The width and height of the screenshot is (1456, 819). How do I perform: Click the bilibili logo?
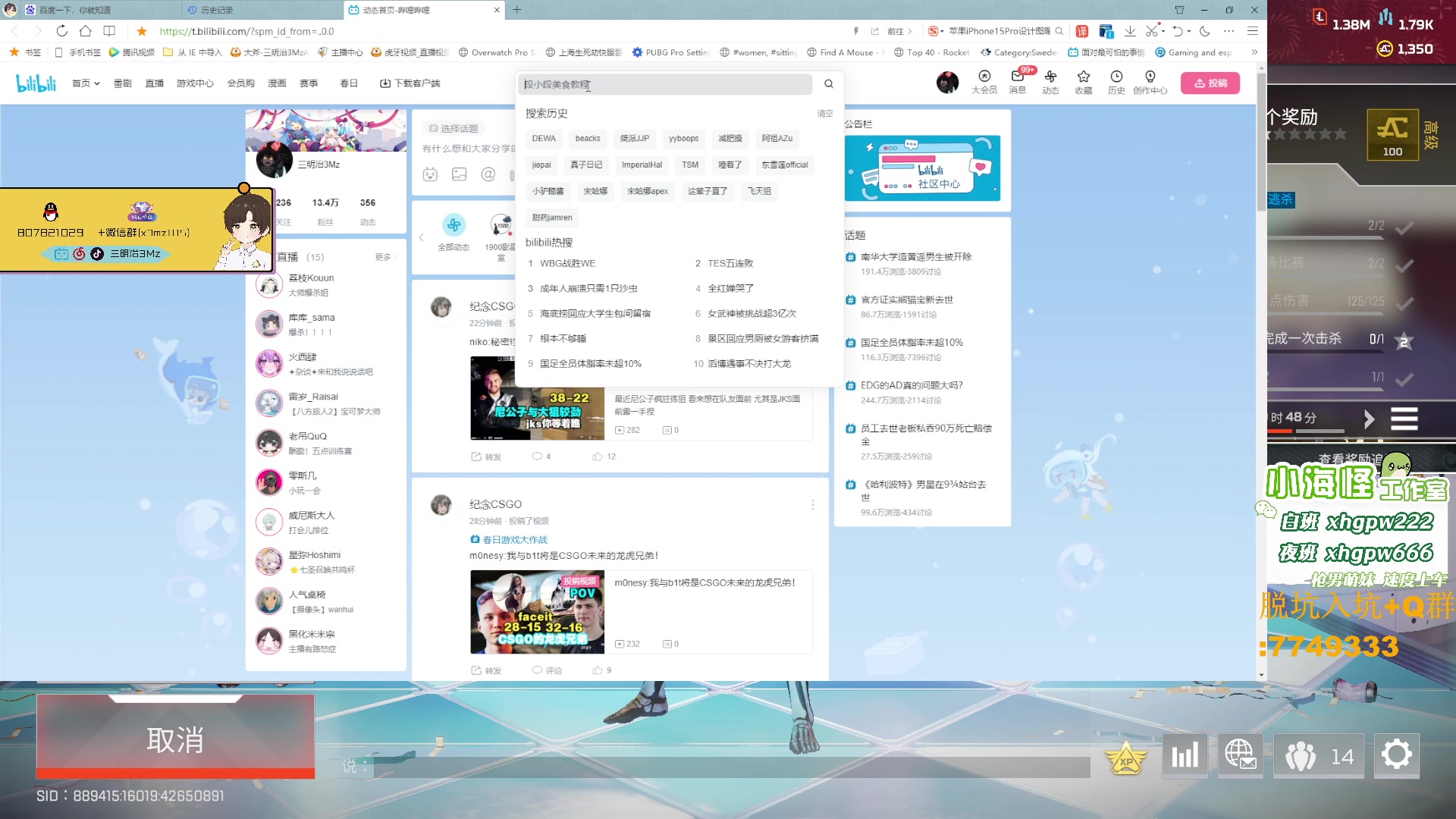coord(36,83)
